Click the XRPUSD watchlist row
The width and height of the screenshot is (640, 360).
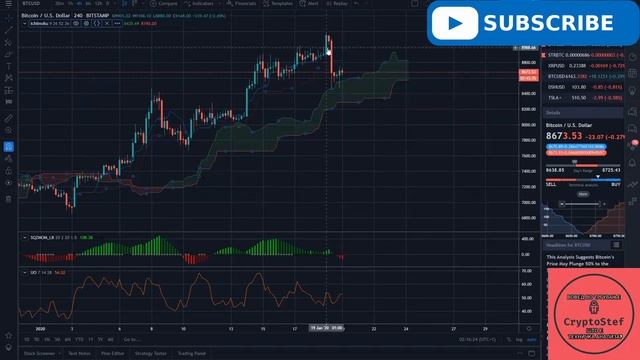(584, 66)
